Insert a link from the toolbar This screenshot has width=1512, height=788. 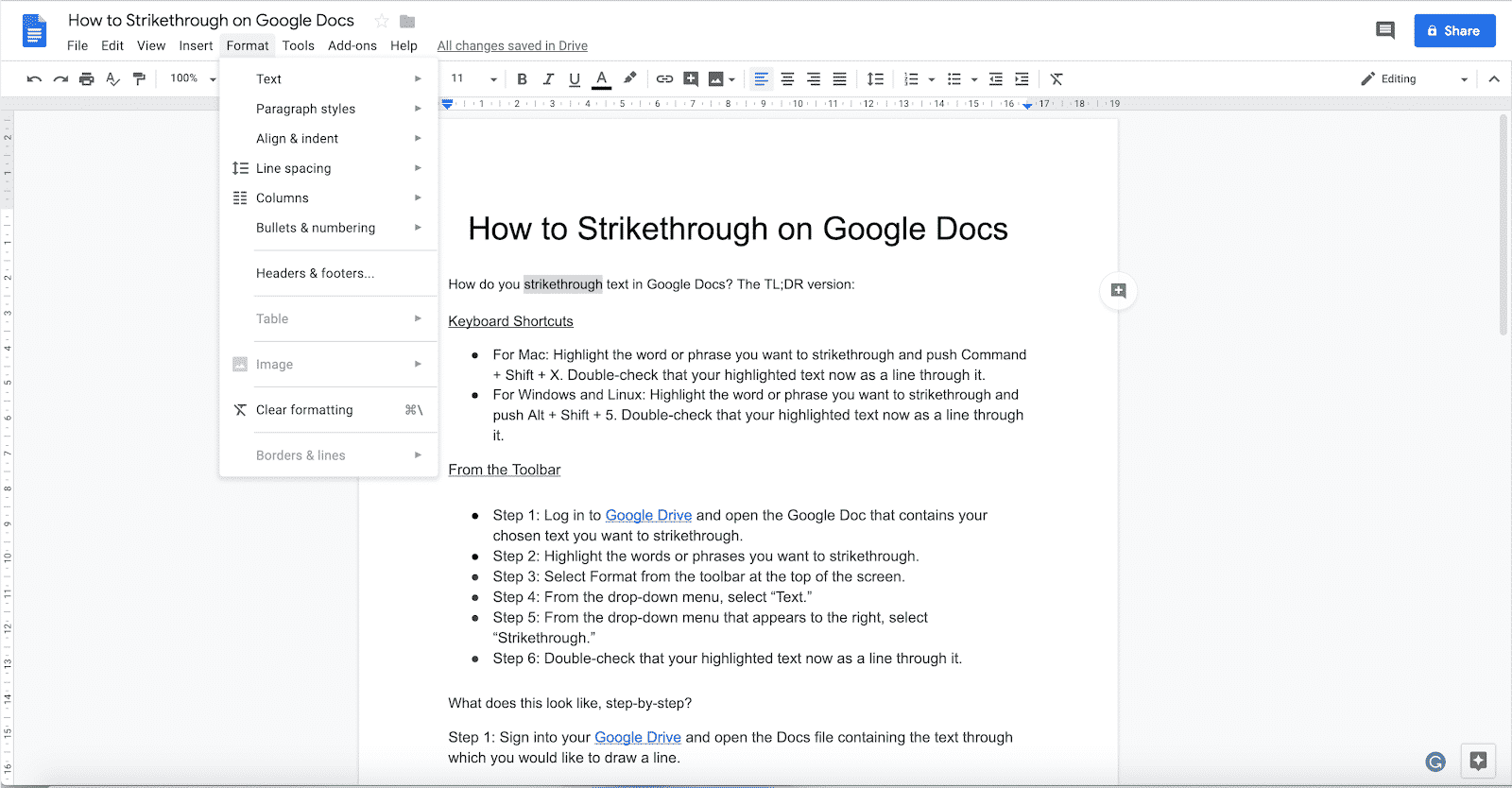pos(664,79)
